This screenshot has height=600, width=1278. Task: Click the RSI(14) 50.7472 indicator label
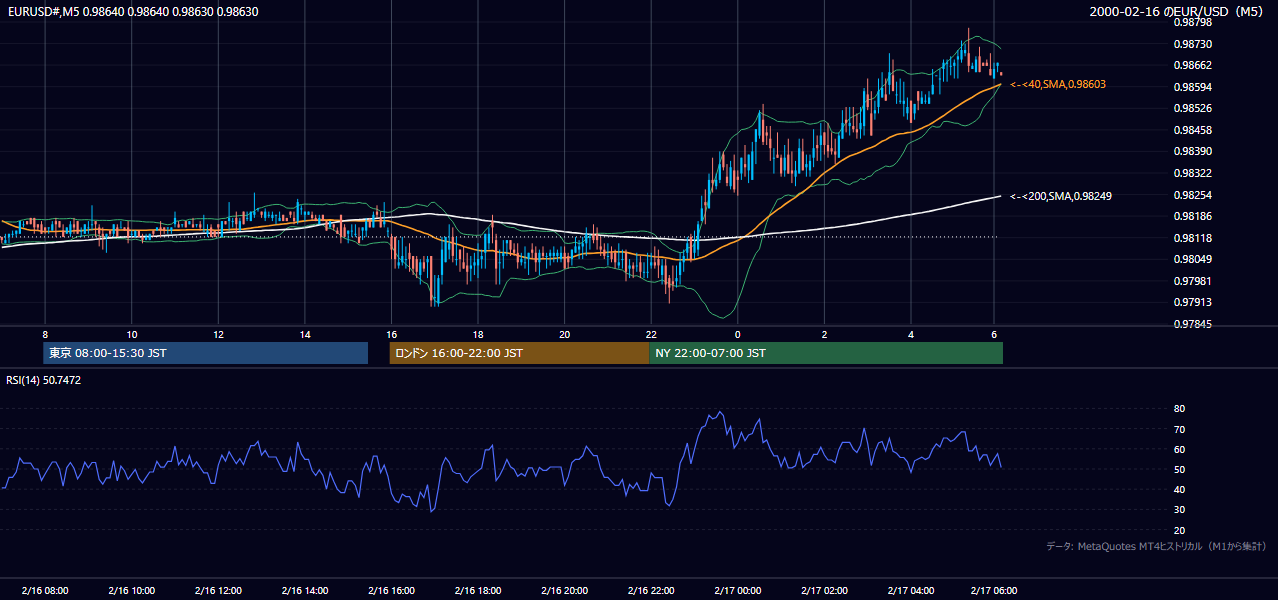(x=44, y=380)
